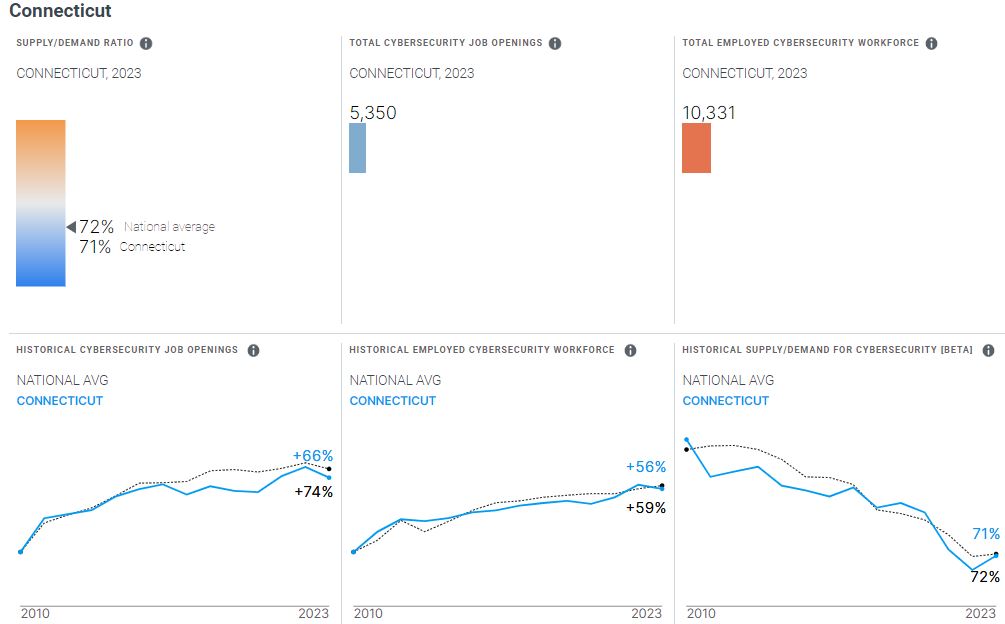1005x624 pixels.
Task: Click National Avg legend in the job openings chart
Action: [62, 380]
